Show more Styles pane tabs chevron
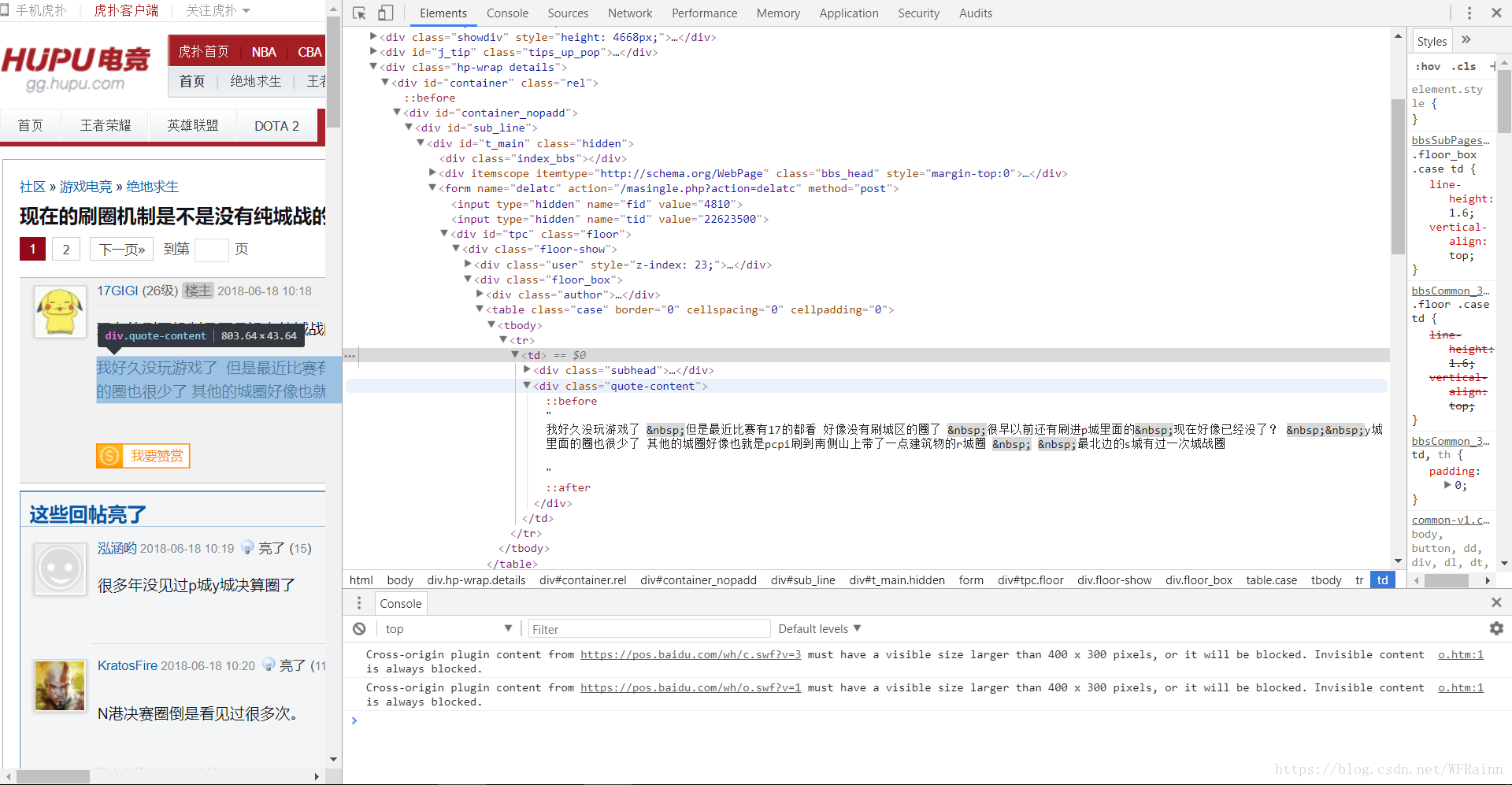Viewport: 1512px width, 785px height. [1466, 40]
